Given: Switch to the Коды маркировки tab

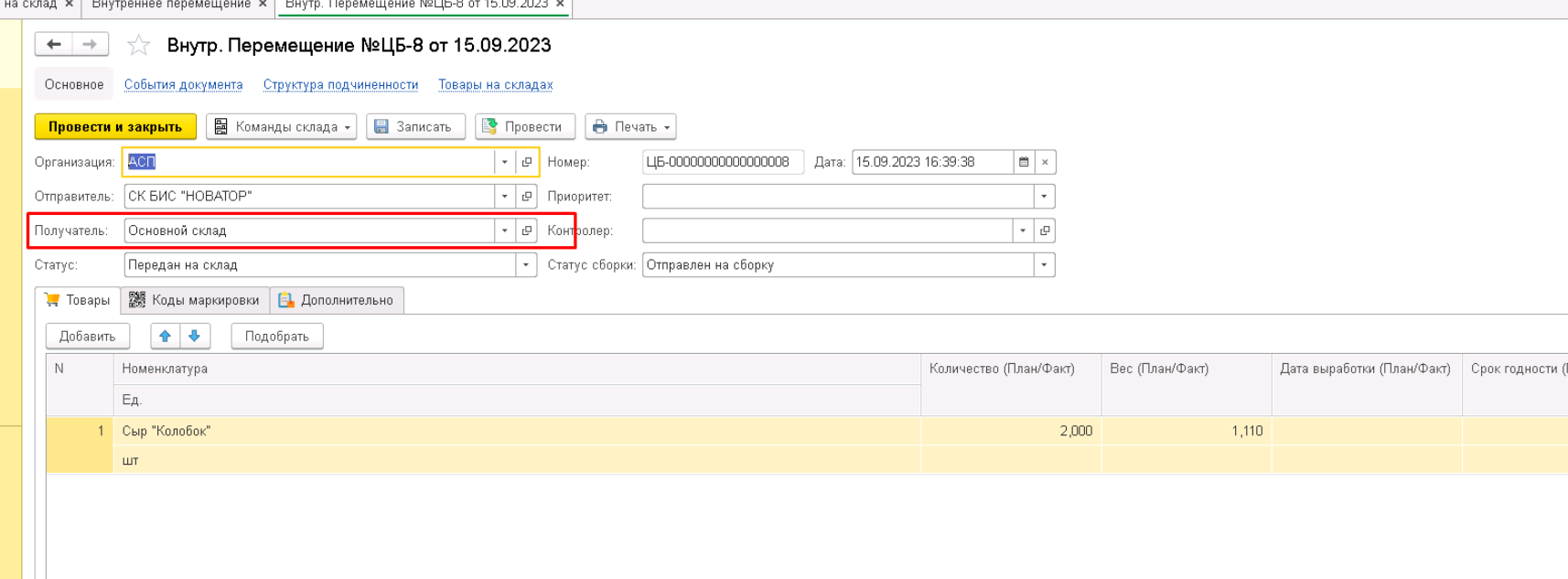Looking at the screenshot, I should tap(195, 300).
